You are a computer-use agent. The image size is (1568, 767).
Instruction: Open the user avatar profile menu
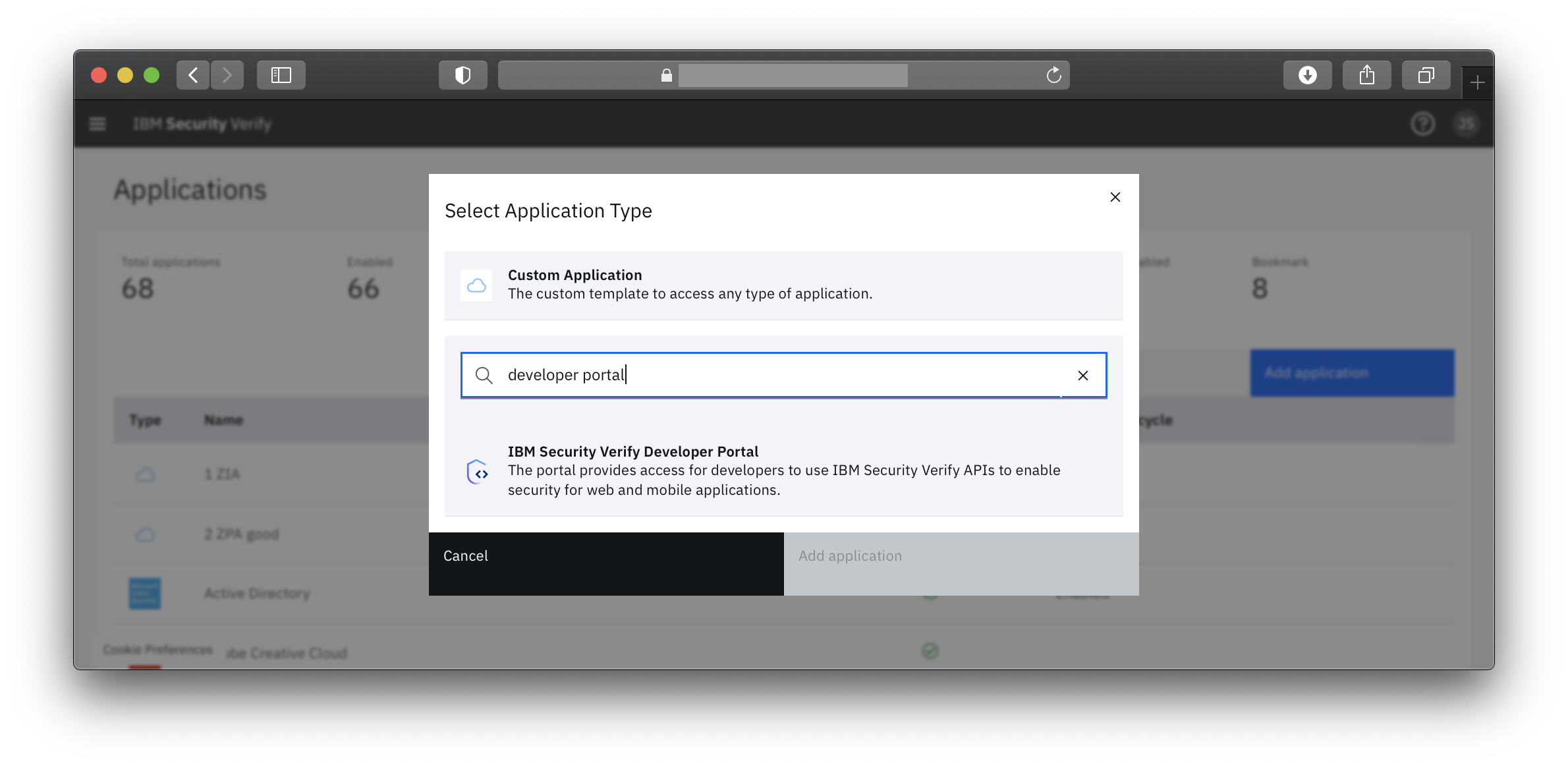(x=1466, y=124)
